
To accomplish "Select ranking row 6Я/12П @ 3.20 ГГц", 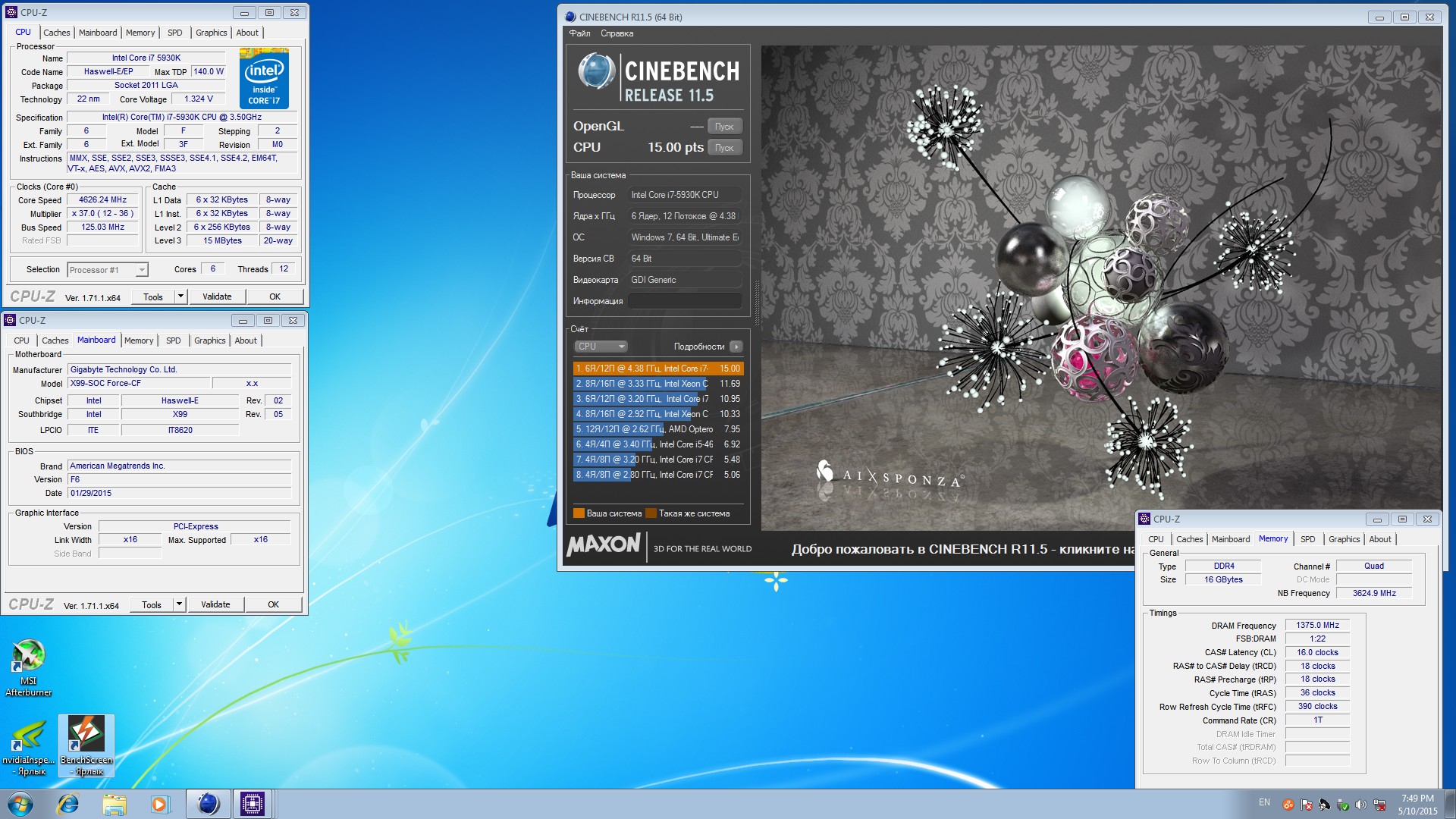I will [657, 399].
